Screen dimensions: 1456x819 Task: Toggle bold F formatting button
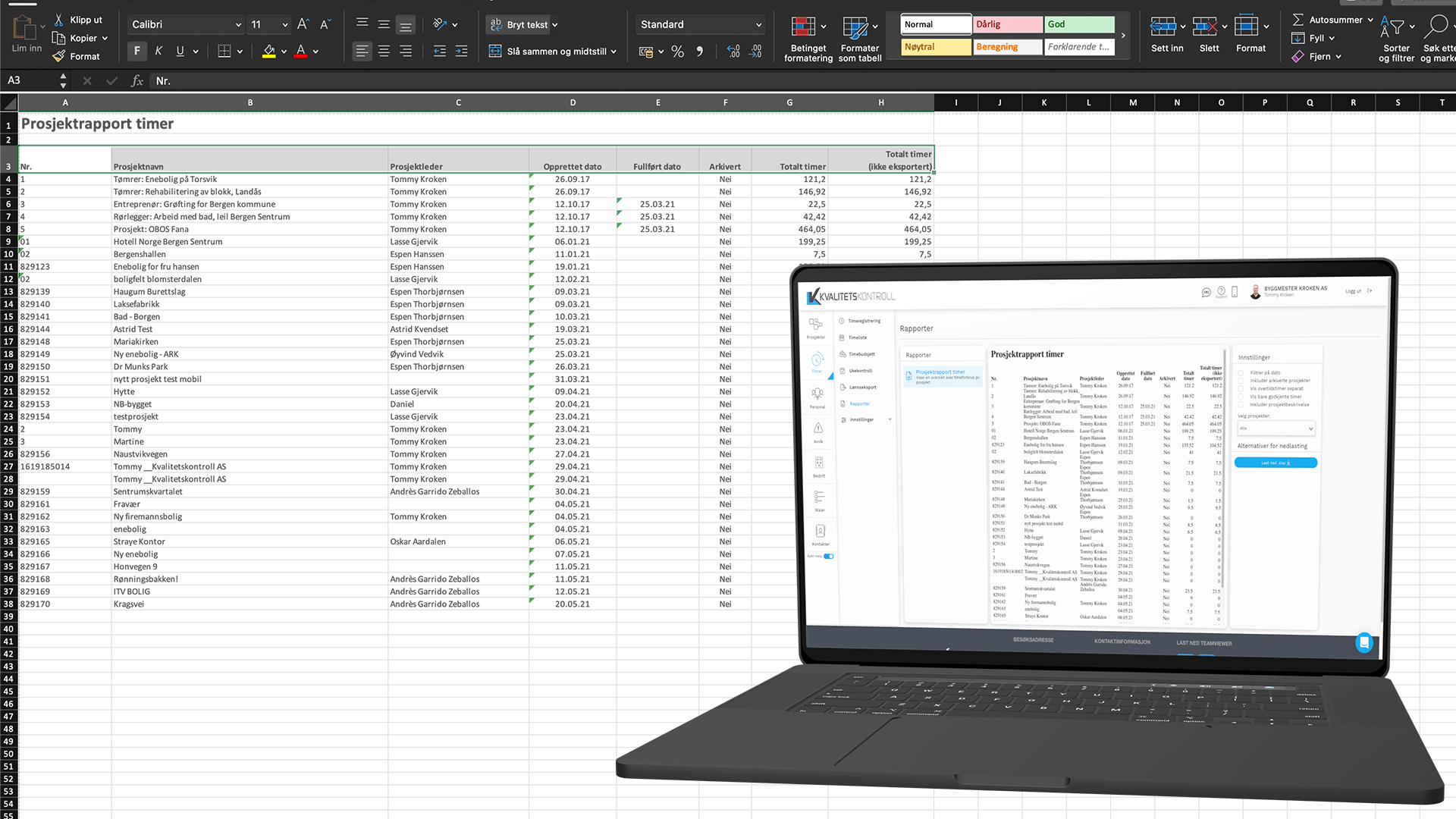point(136,51)
